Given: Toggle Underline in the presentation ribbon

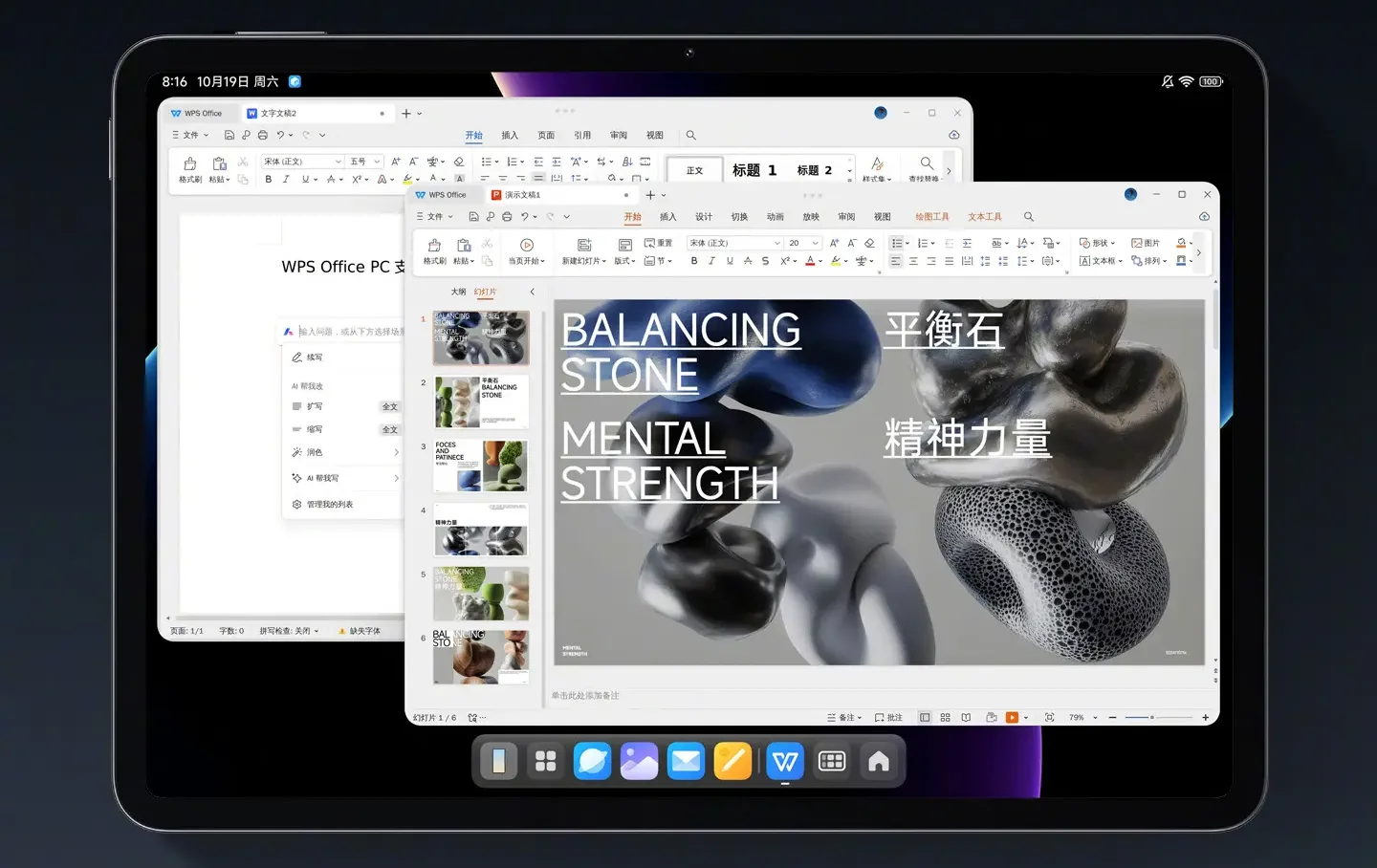Looking at the screenshot, I should point(730,261).
